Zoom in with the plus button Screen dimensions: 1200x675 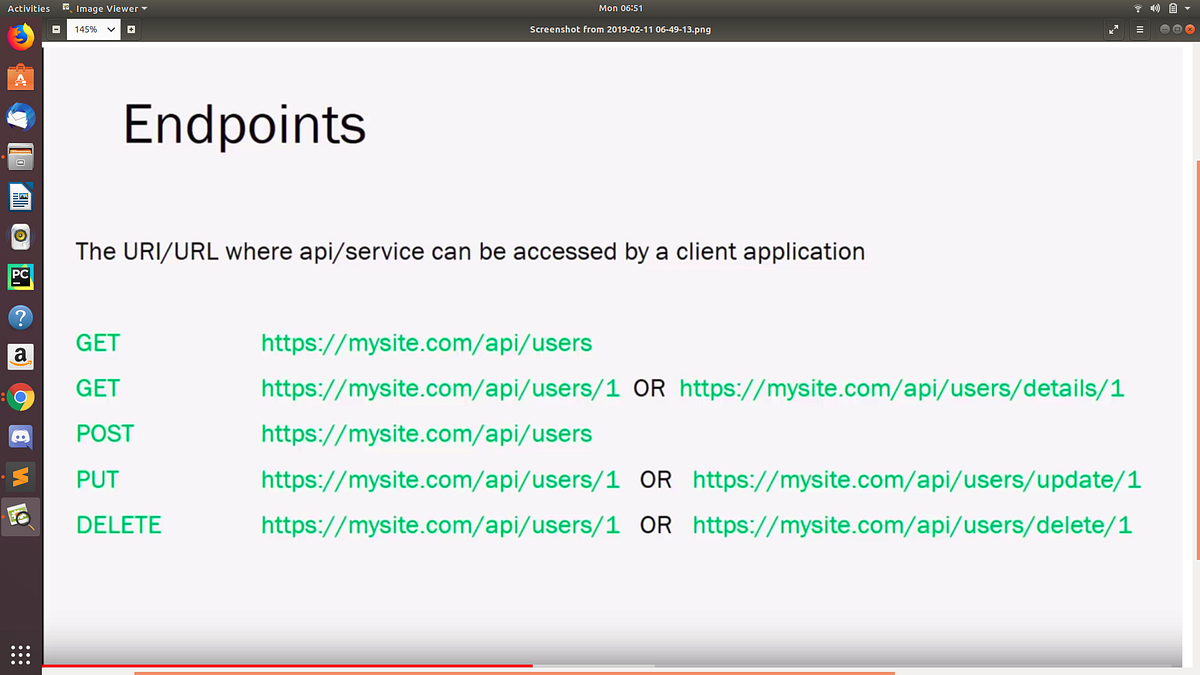(x=130, y=29)
